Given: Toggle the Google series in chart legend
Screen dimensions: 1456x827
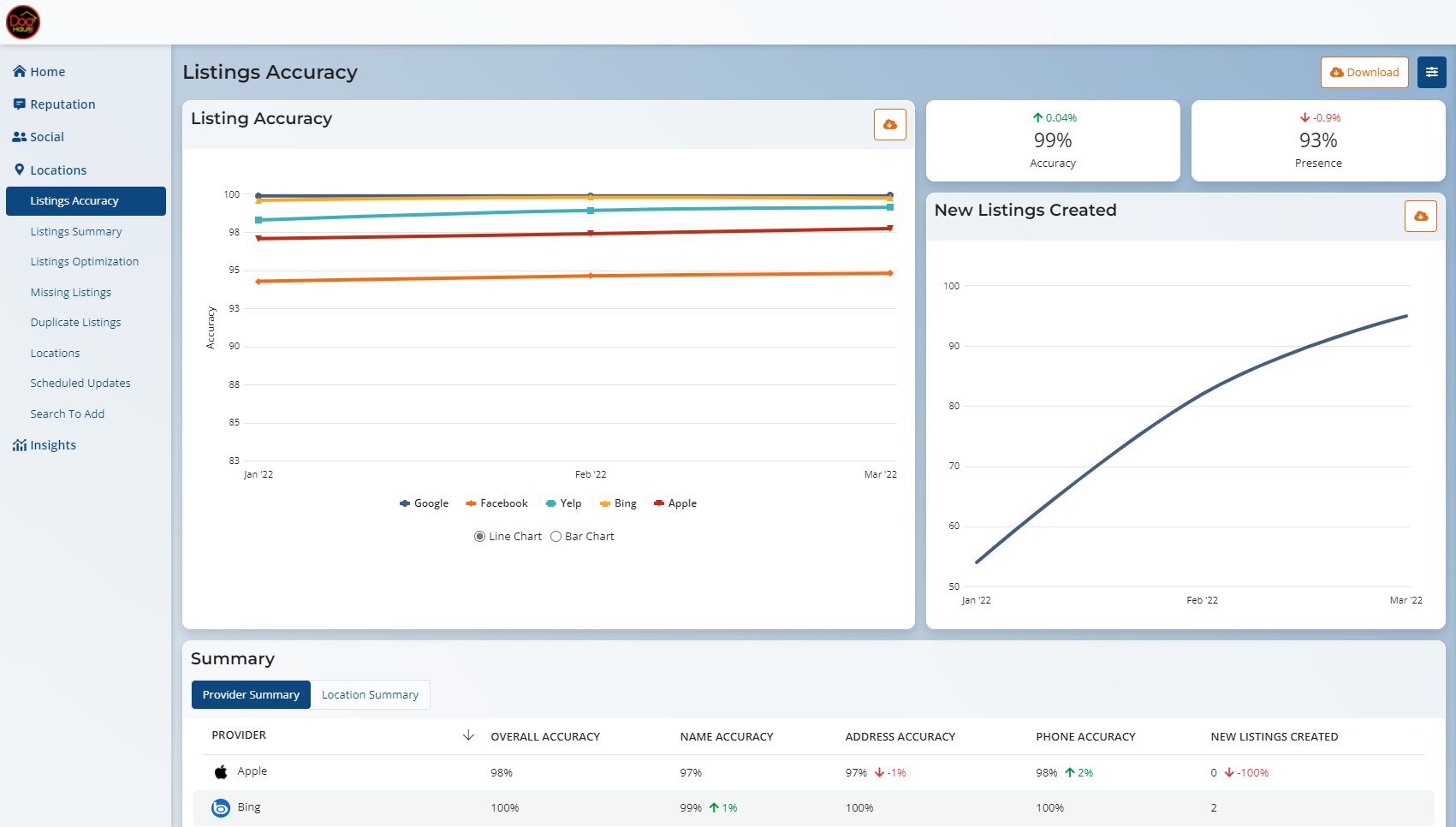Looking at the screenshot, I should (424, 503).
